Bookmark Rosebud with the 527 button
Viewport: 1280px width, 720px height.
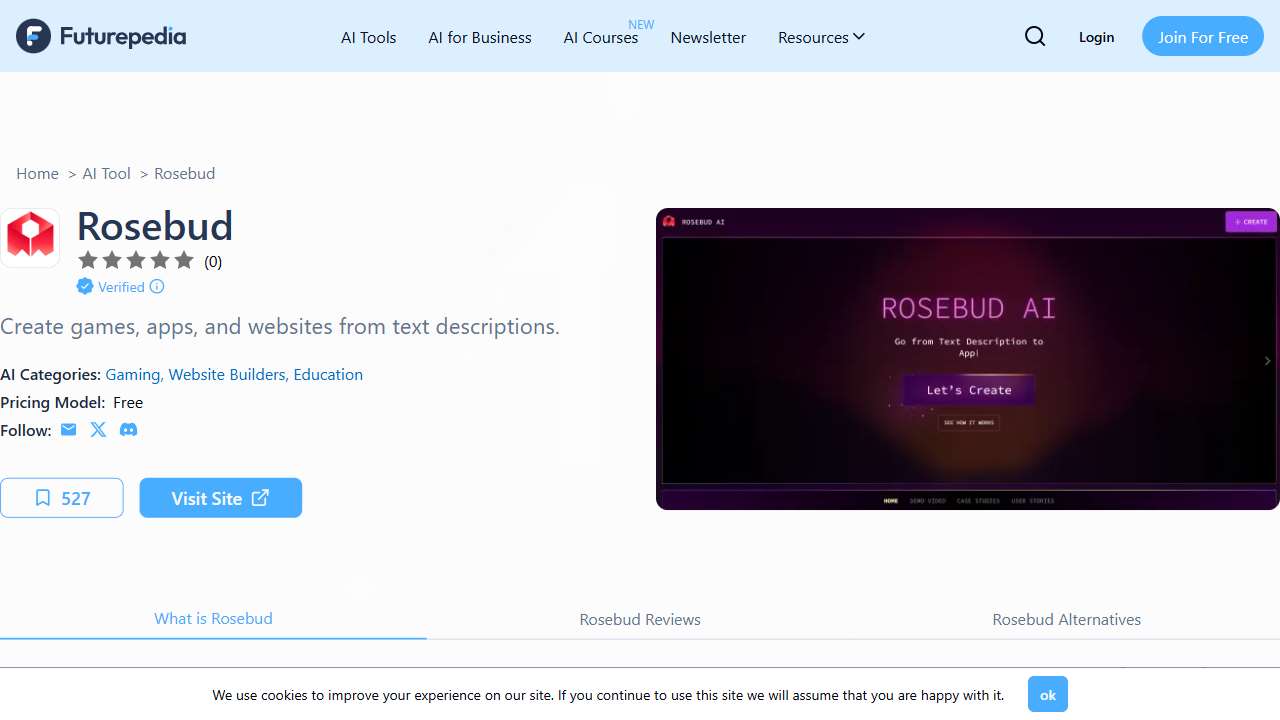(62, 498)
